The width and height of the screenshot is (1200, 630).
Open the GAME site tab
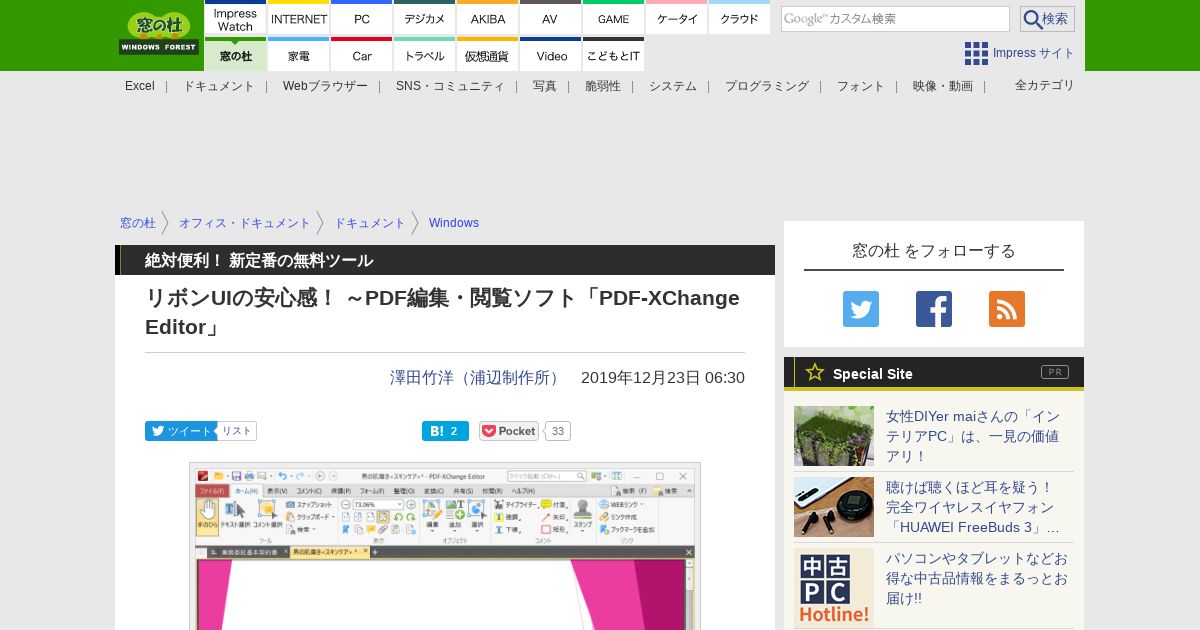pos(613,19)
